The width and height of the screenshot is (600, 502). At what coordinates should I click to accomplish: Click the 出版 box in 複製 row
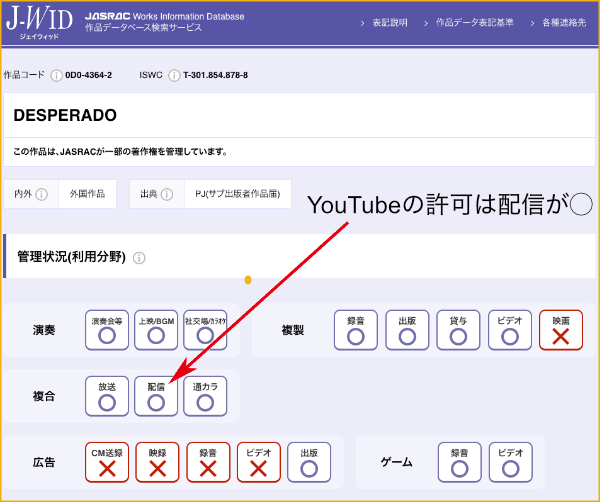point(407,330)
